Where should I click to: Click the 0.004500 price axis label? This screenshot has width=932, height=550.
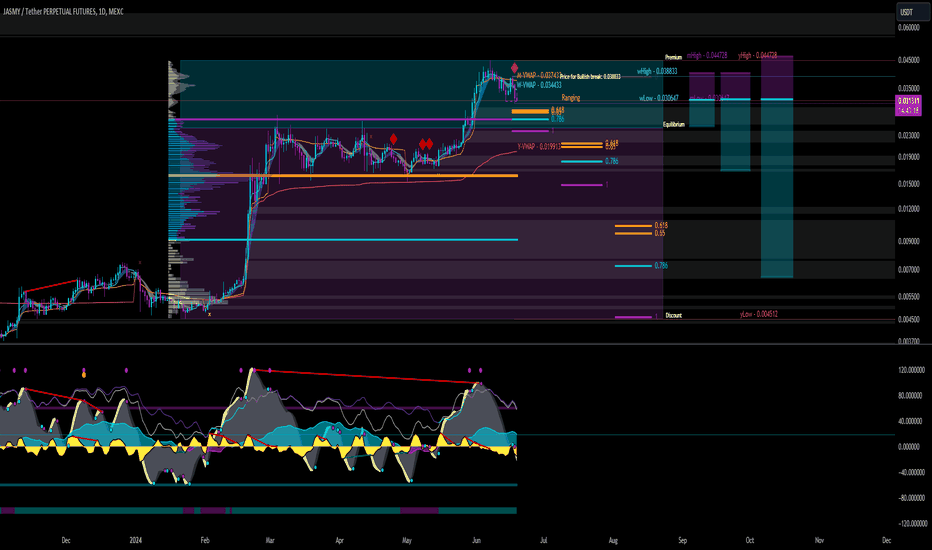909,319
